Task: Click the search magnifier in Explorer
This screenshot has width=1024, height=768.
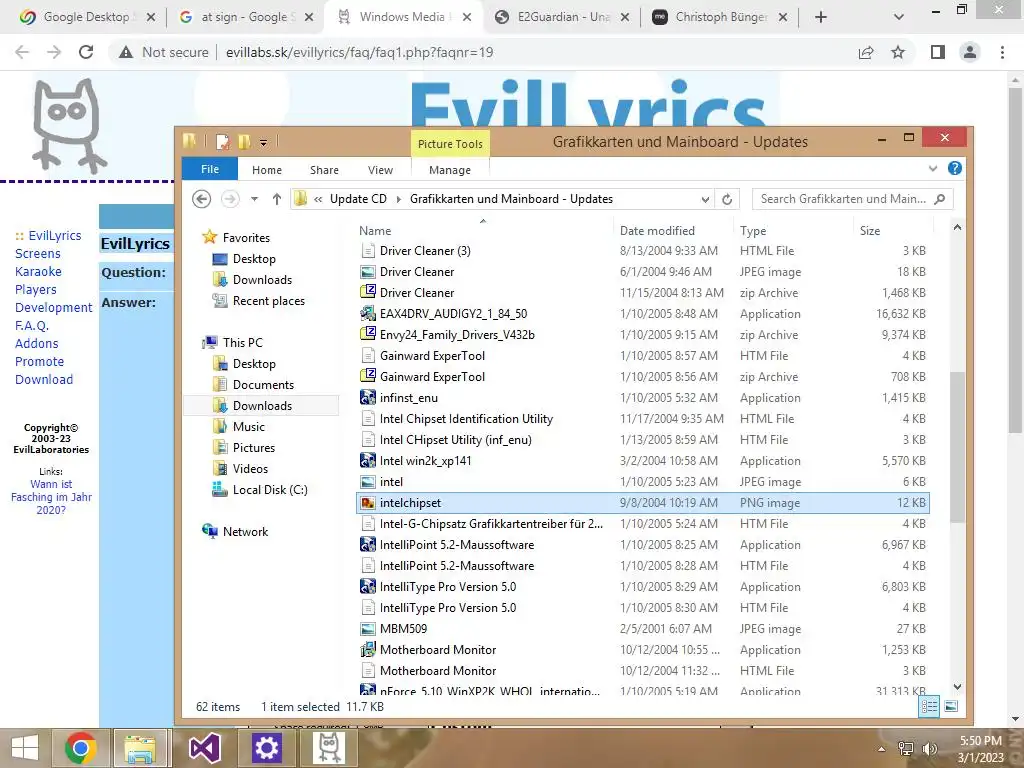Action: pyautogui.click(x=940, y=199)
